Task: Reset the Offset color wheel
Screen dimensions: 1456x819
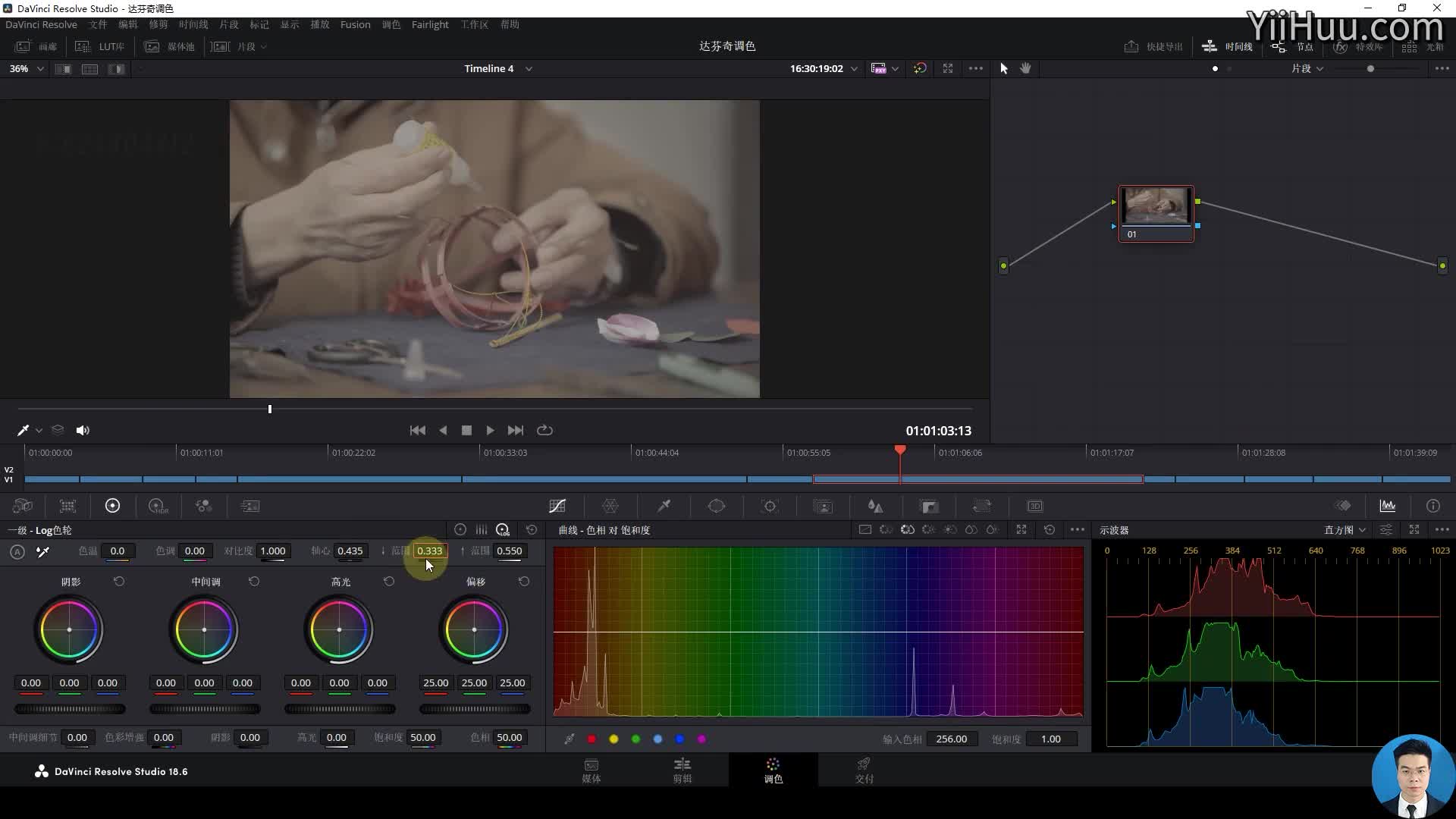Action: 524,582
